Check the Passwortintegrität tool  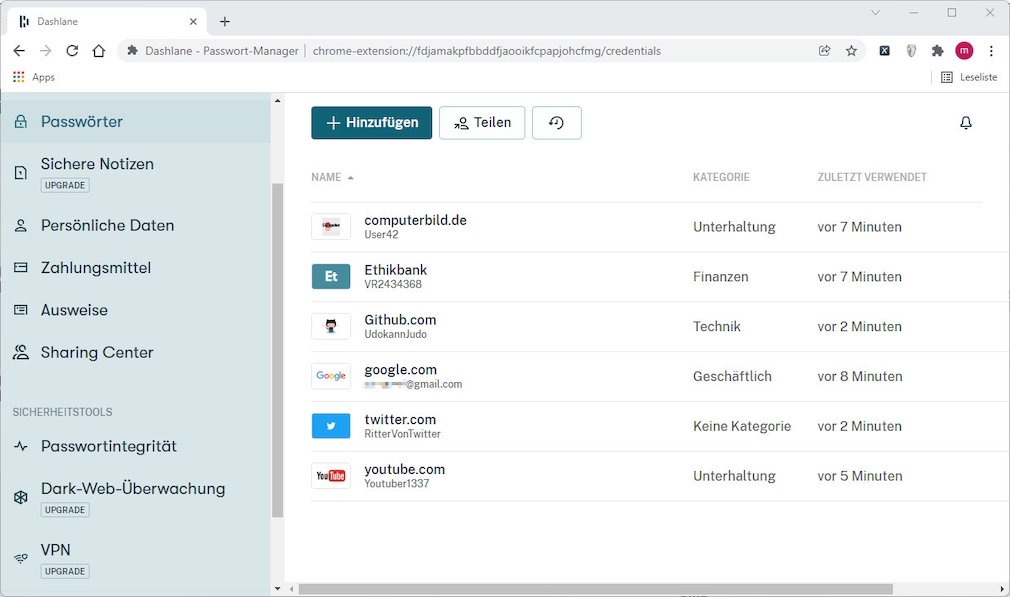point(109,446)
